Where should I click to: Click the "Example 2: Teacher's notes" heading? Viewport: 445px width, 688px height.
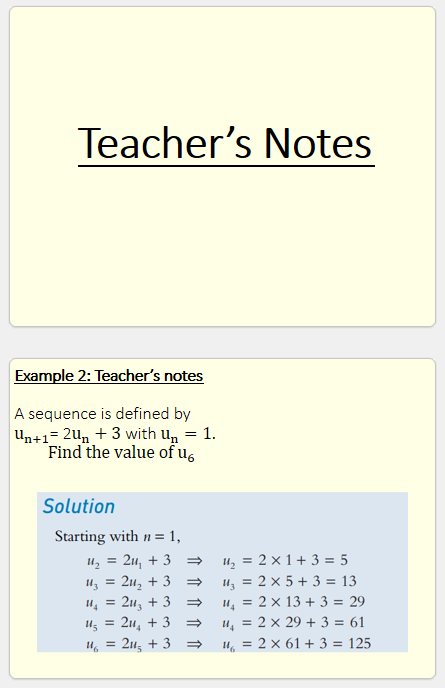click(109, 376)
